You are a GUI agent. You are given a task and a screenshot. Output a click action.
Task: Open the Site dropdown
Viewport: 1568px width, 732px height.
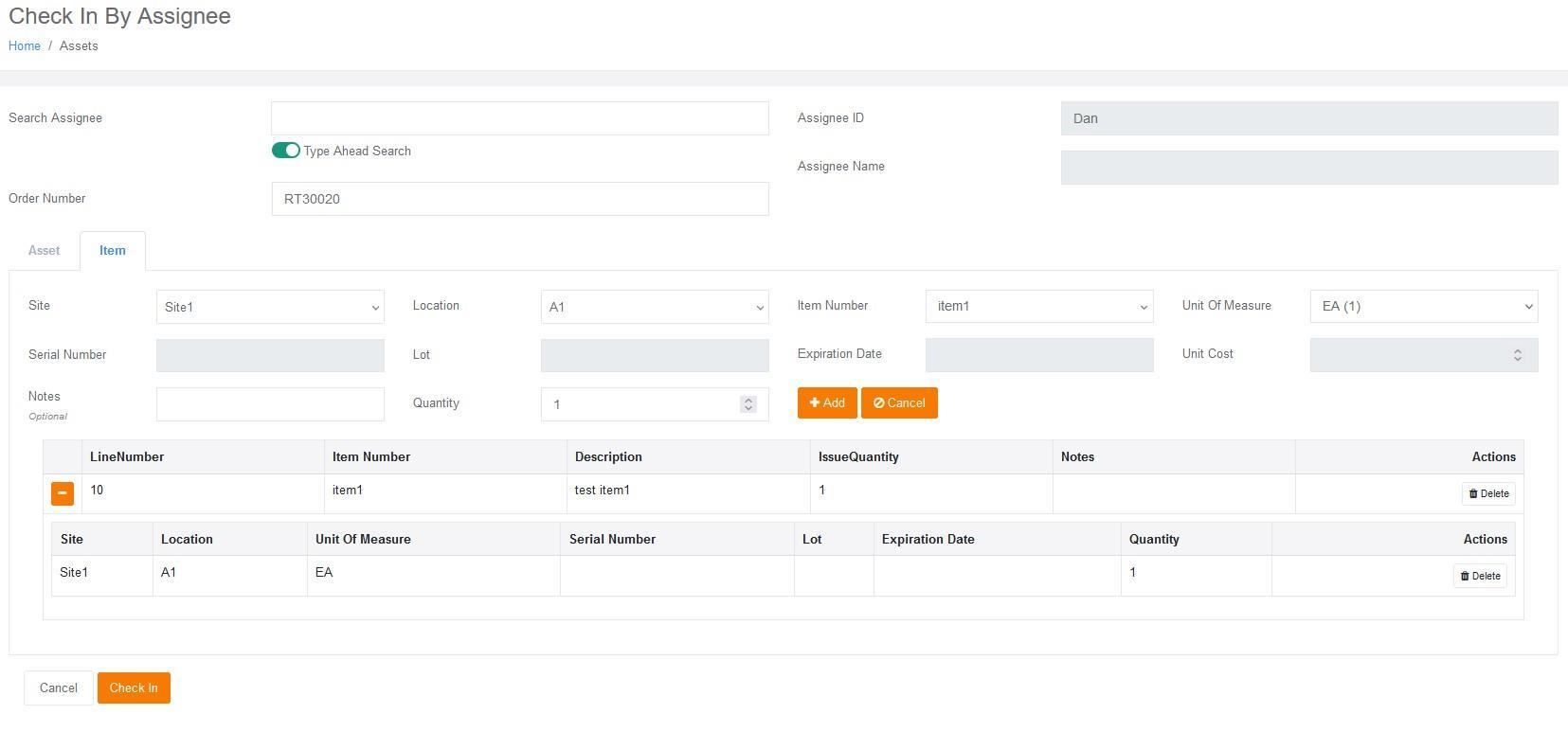(270, 307)
